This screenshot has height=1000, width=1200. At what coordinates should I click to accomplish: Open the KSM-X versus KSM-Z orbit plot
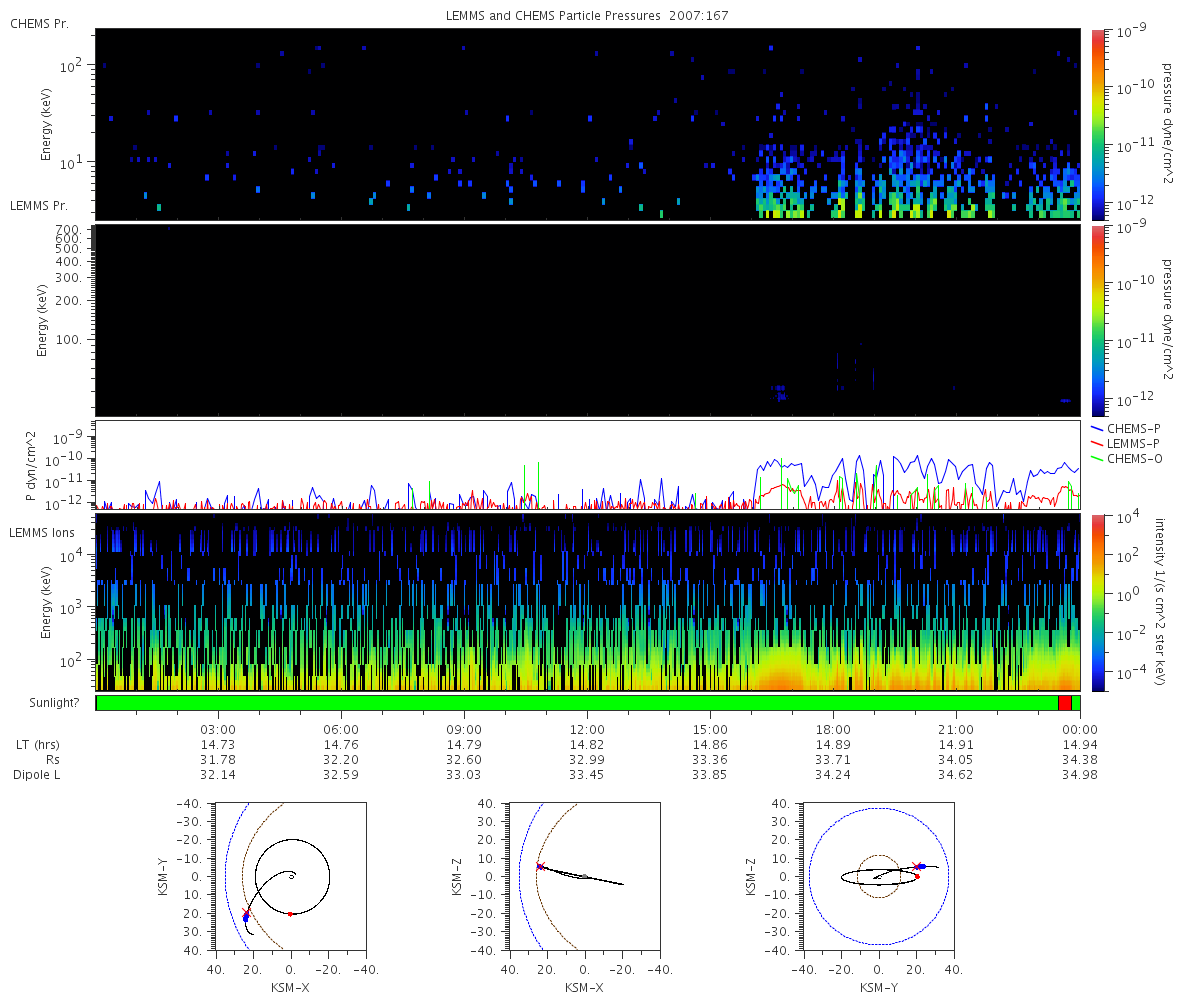[584, 877]
